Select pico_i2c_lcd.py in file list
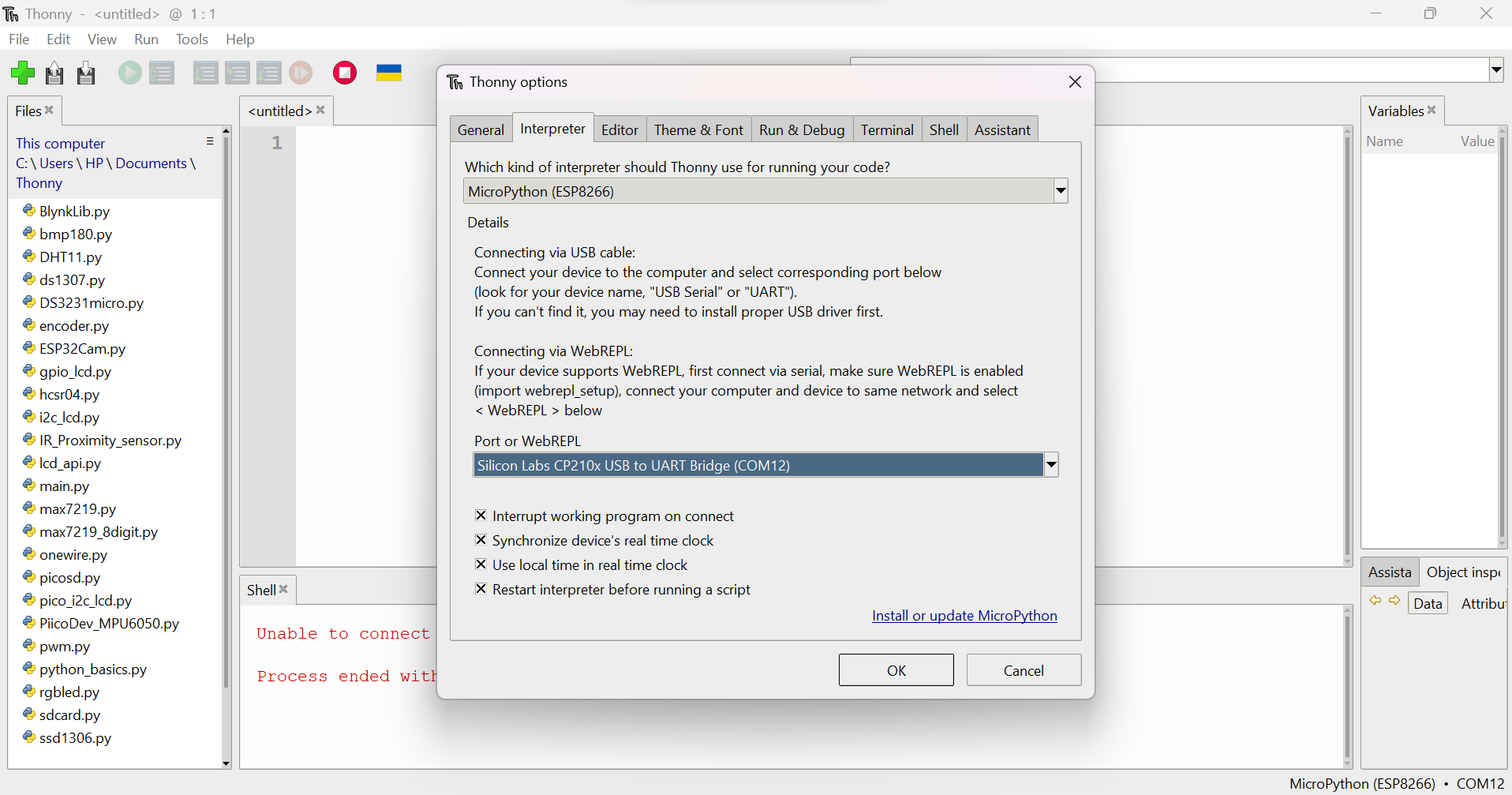The width and height of the screenshot is (1512, 795). click(x=86, y=601)
